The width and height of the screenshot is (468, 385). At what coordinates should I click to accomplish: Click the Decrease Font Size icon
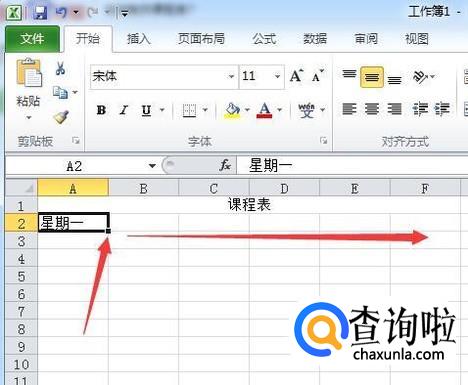(318, 76)
